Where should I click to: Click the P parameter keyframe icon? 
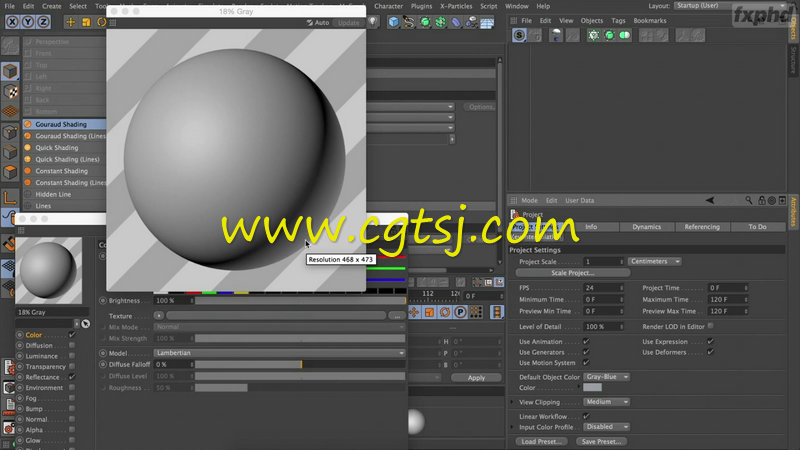pos(460,312)
